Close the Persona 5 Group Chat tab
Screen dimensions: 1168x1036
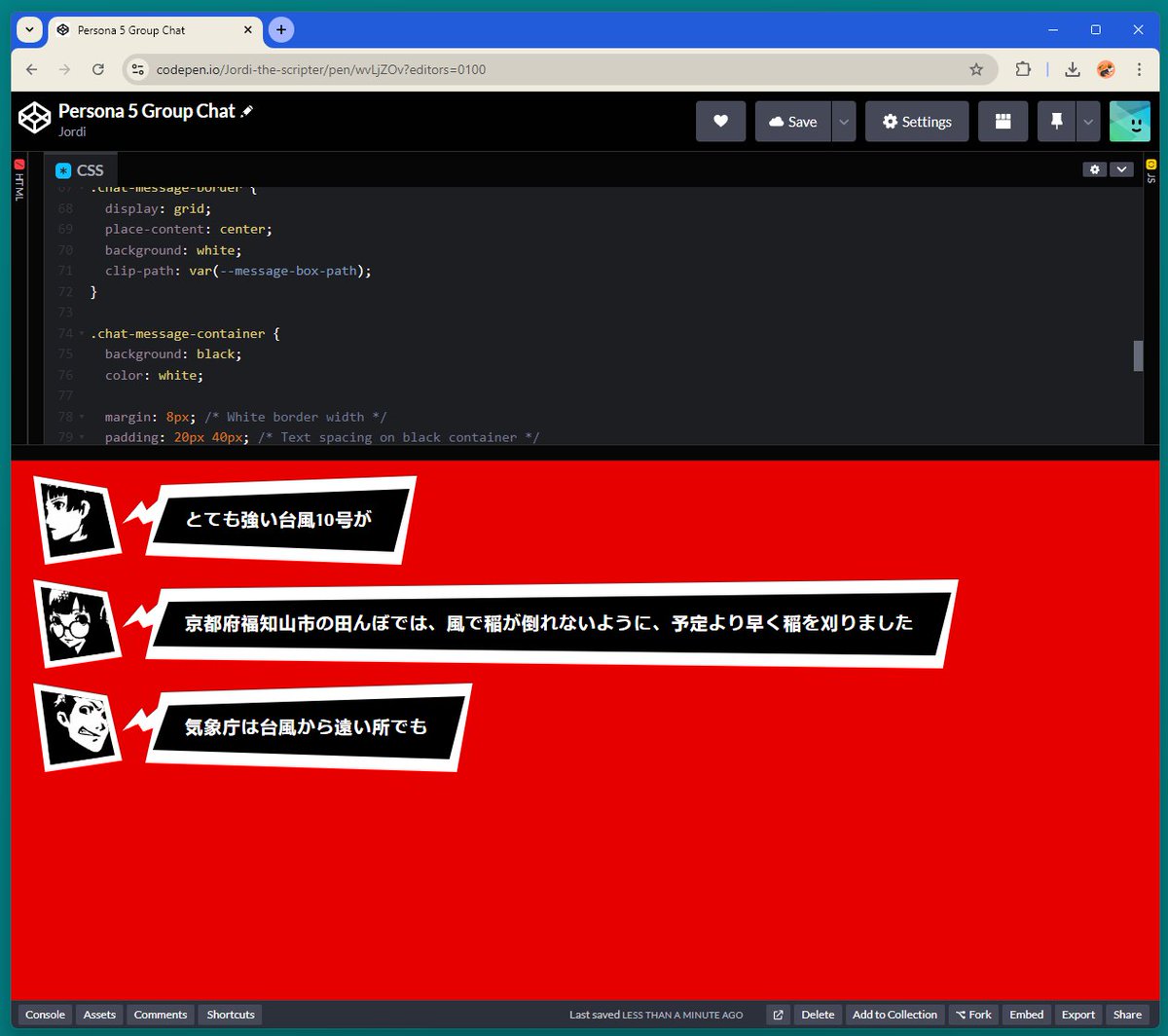click(x=248, y=30)
